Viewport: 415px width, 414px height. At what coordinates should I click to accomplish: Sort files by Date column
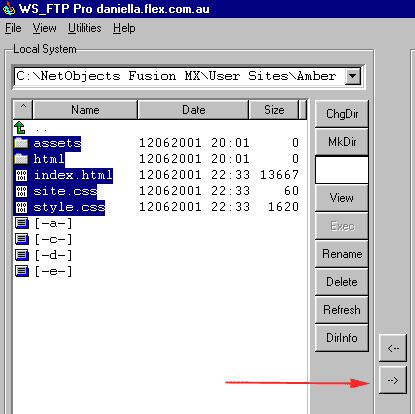tap(193, 109)
